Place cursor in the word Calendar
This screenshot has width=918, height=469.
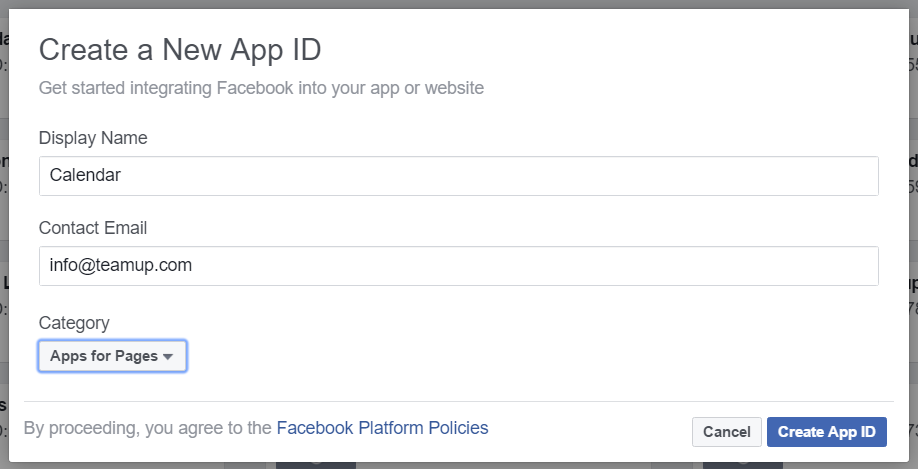pyautogui.click(x=85, y=175)
